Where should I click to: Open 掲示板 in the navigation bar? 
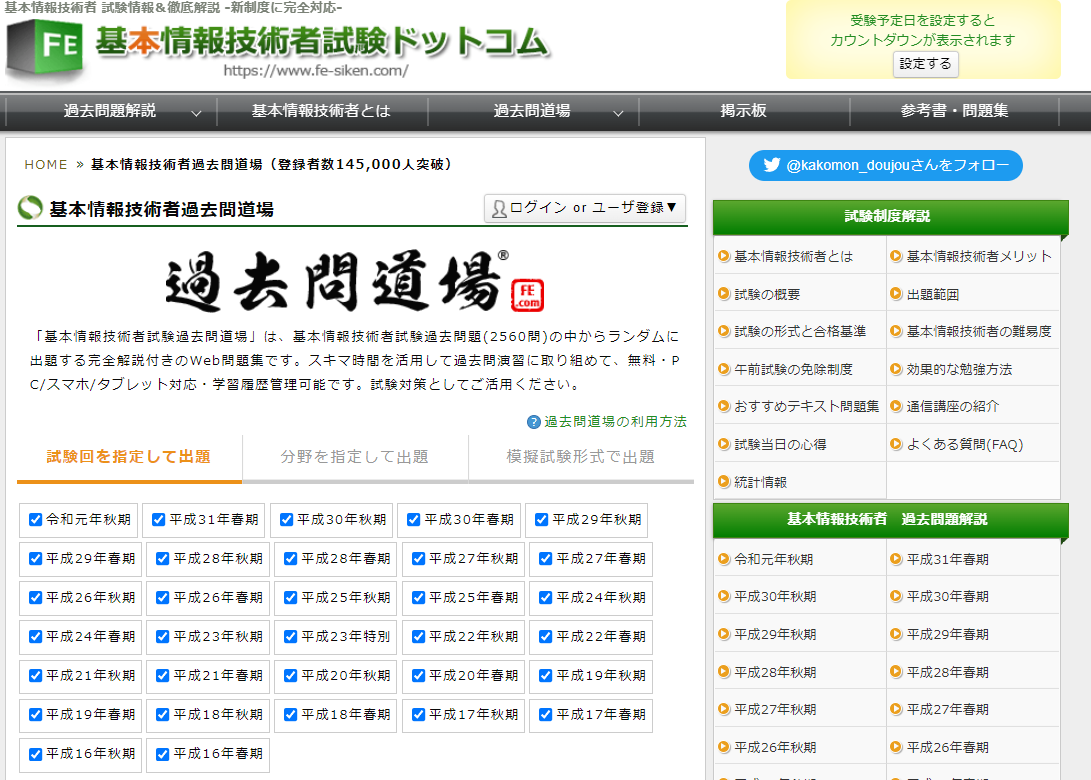click(743, 111)
